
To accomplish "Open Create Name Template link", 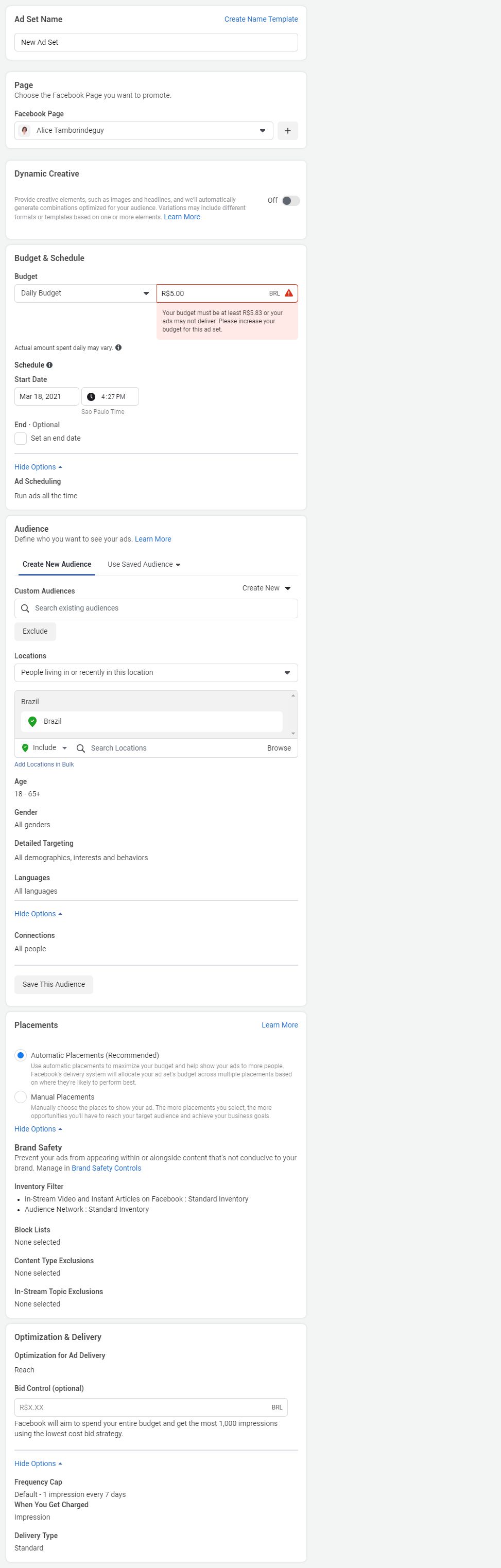I will 261,20.
